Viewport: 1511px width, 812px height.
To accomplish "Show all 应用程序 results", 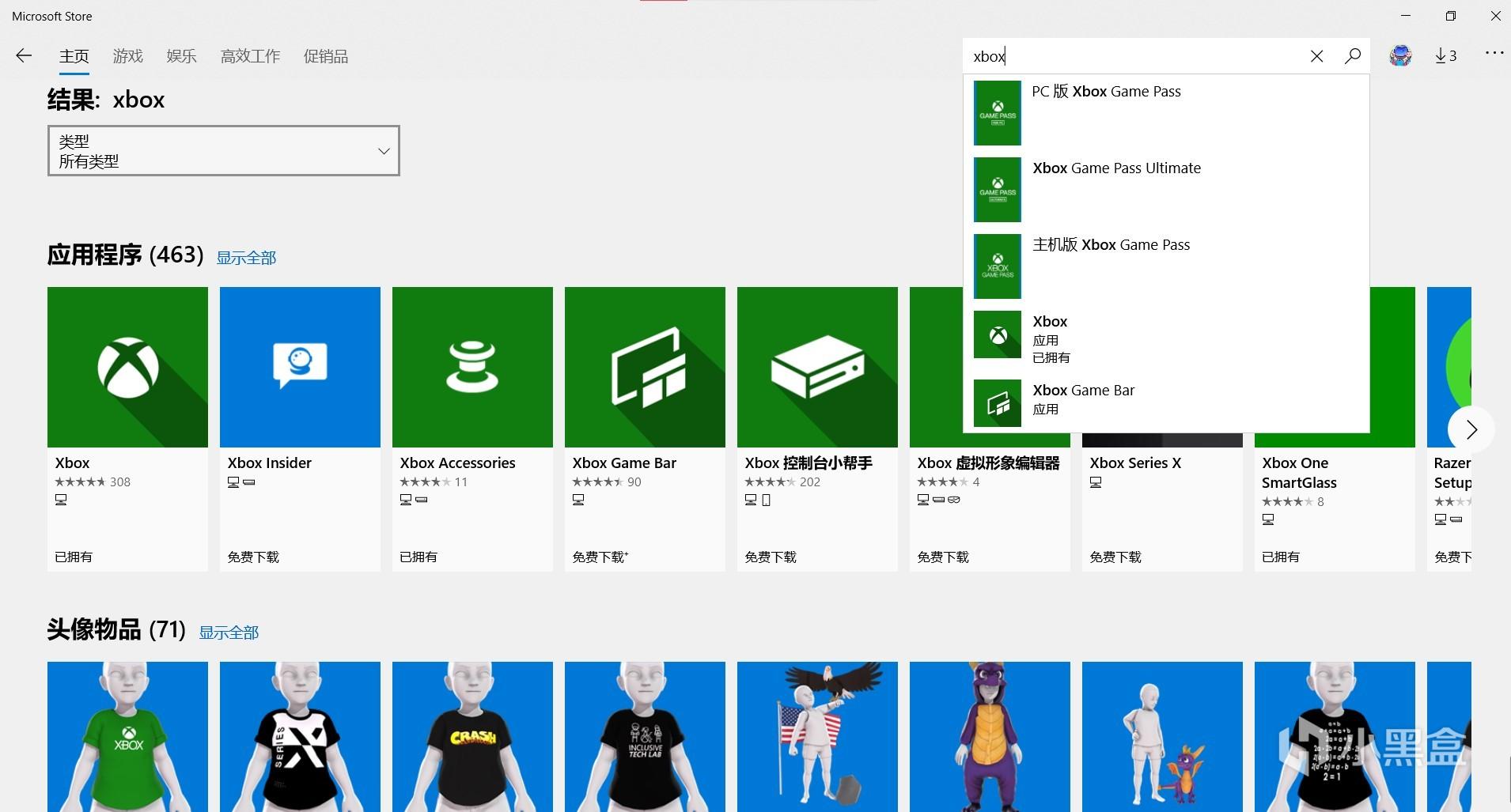I will pos(246,258).
